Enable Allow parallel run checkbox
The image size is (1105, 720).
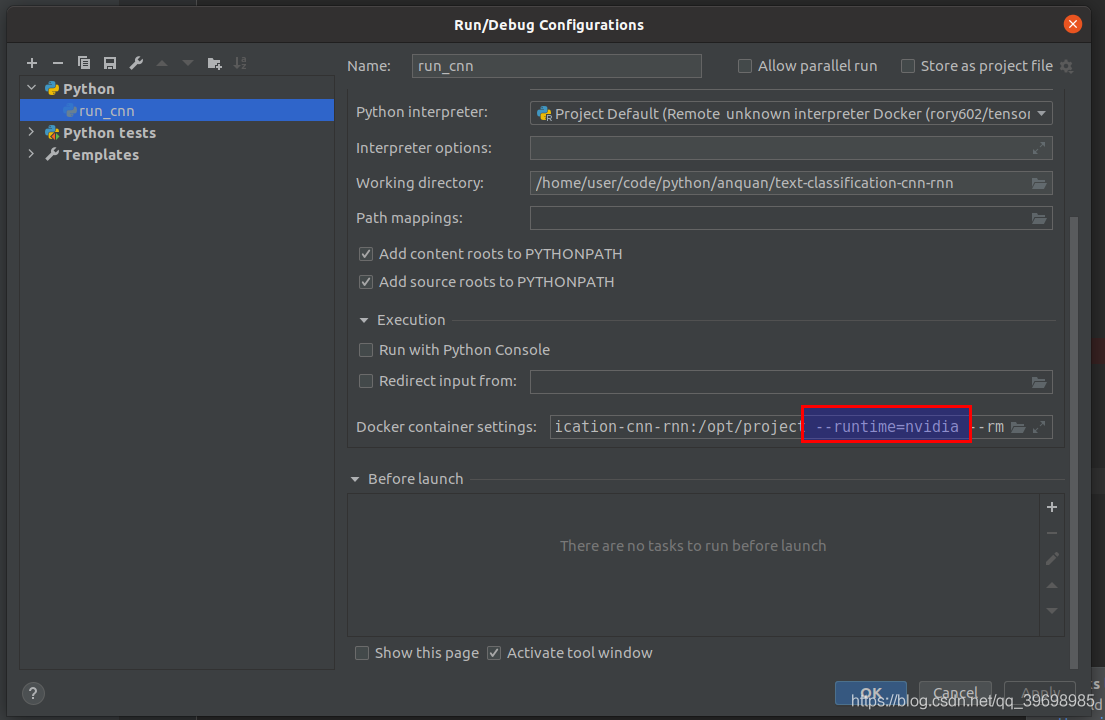[x=745, y=66]
